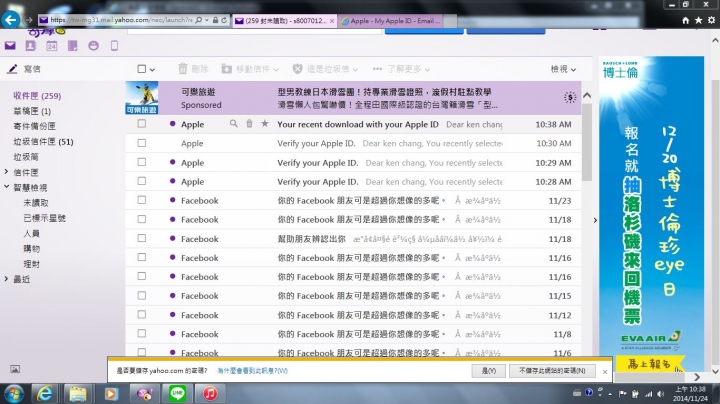Open the browser Tools gear icon
The height and width of the screenshot is (404, 720).
click(711, 20)
